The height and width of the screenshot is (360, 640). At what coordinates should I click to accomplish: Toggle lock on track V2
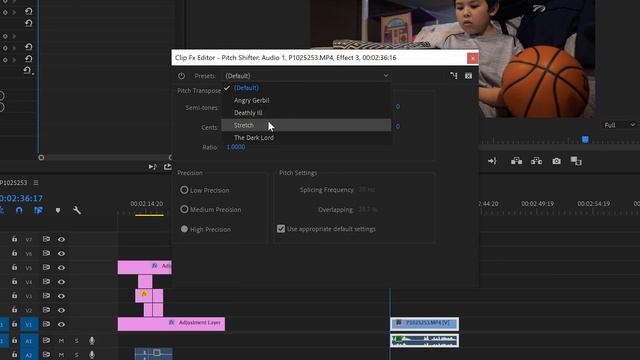14,310
